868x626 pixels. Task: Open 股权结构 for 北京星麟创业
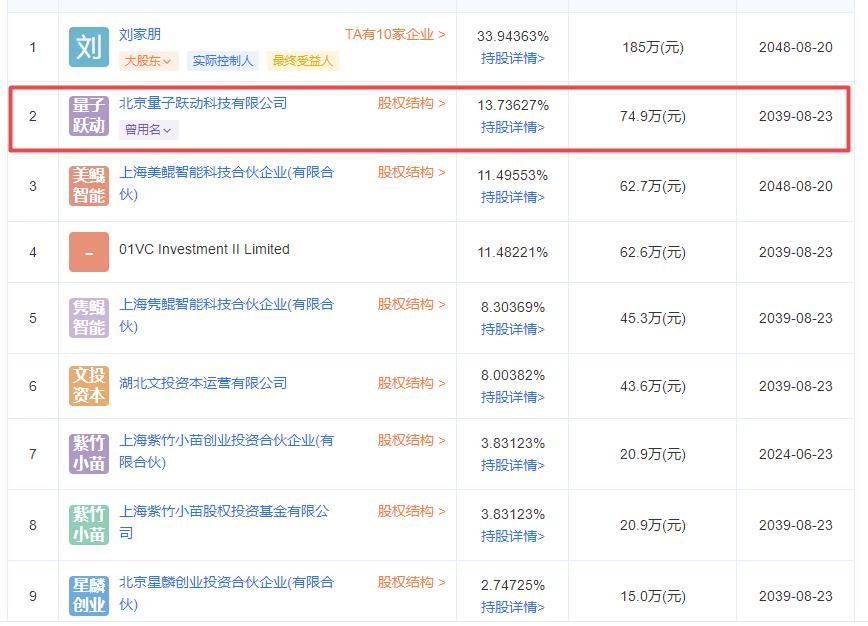[x=411, y=582]
